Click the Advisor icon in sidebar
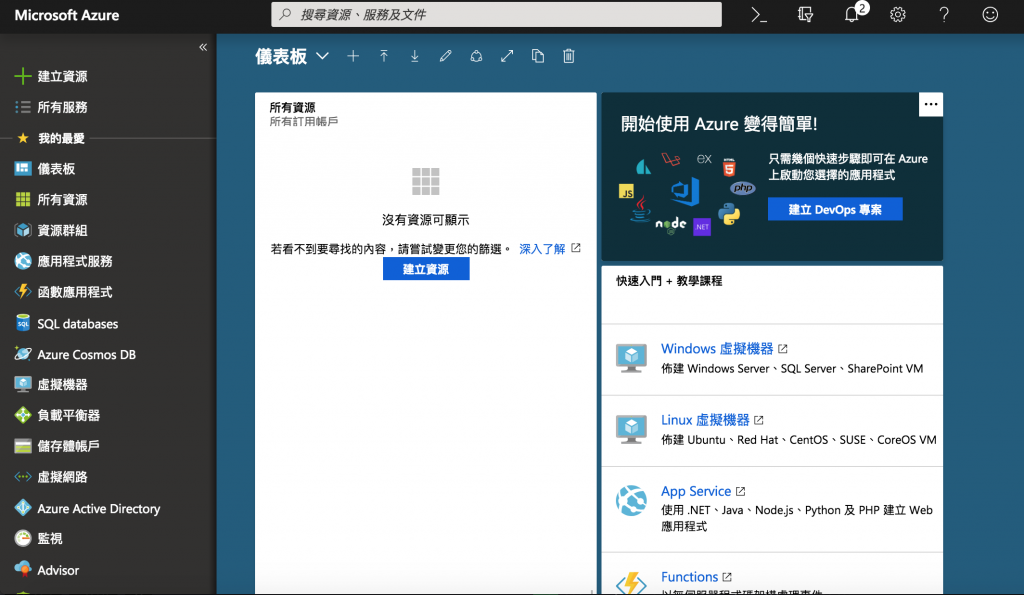The width and height of the screenshot is (1024, 595). click(23, 570)
